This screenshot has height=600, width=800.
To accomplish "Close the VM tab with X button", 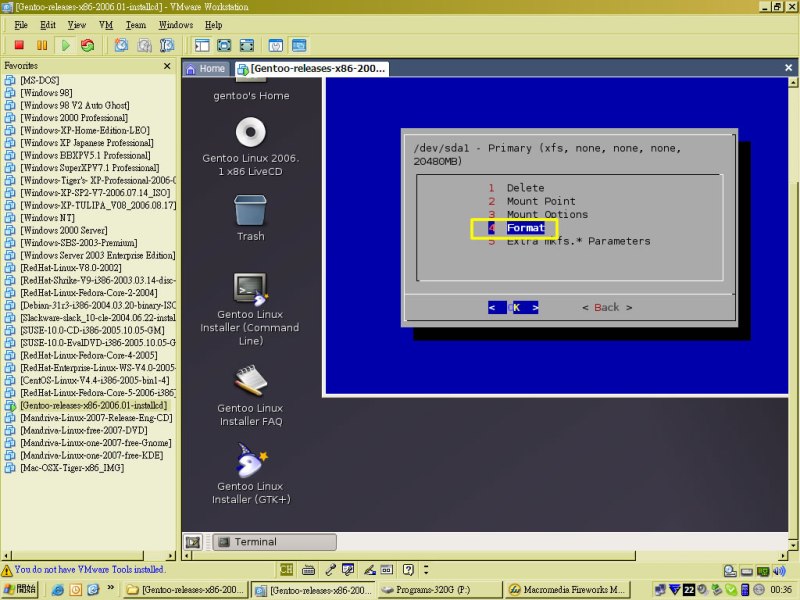I will [788, 67].
